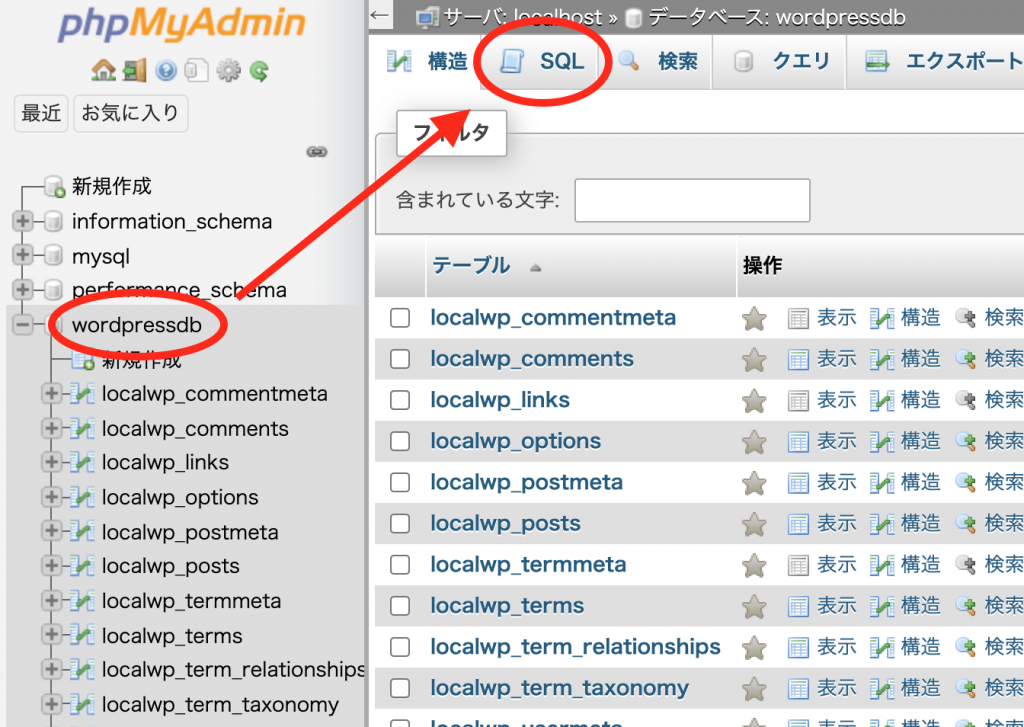Reload navigation panel green refresh icon

259,70
